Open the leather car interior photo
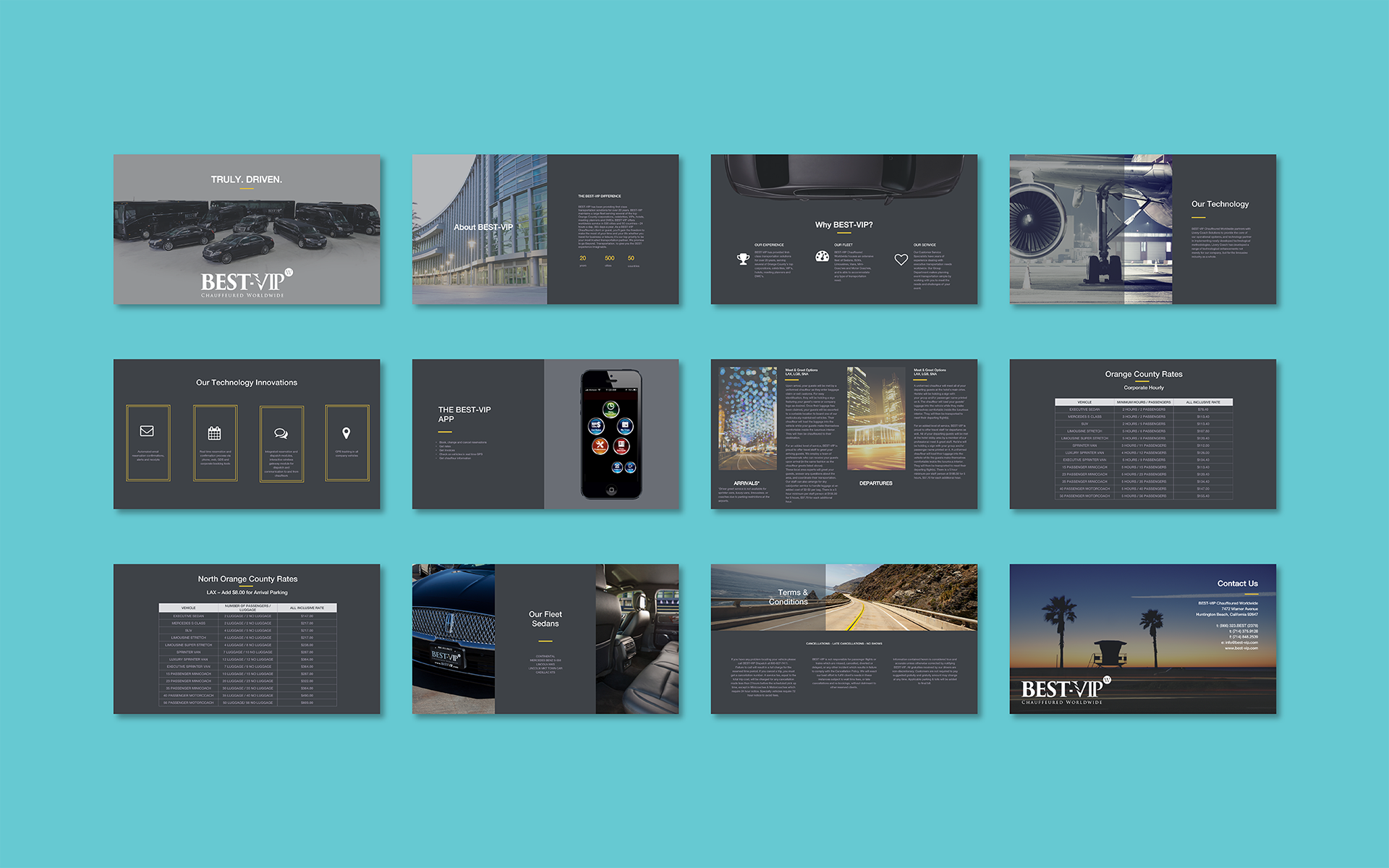Screen dimensions: 1389x868 coord(637,639)
